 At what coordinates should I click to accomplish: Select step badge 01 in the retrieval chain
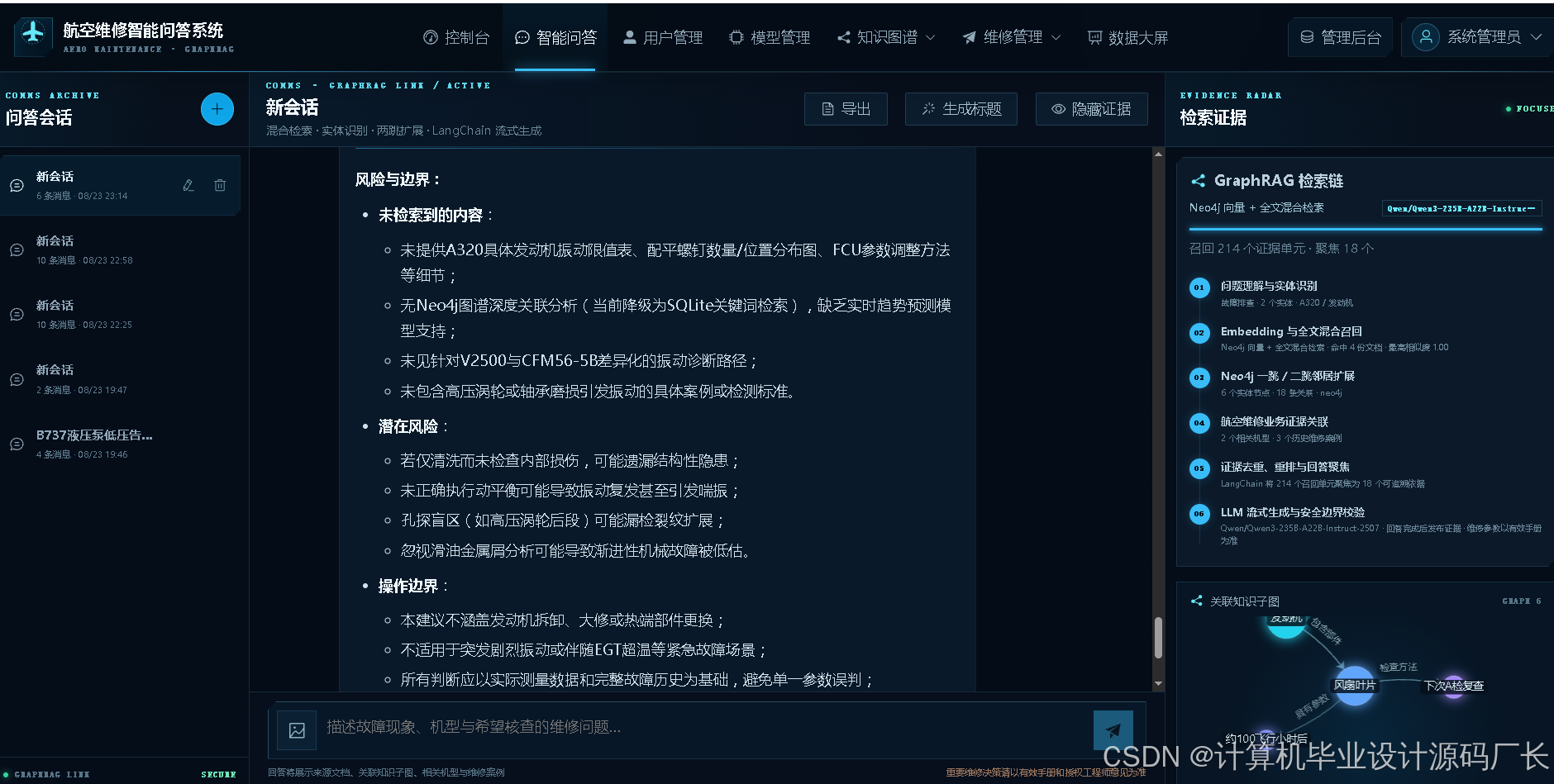(x=1199, y=287)
